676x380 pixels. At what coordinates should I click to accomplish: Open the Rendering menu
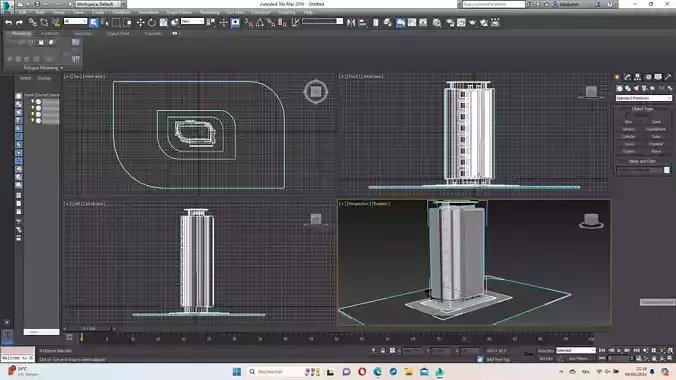210,12
